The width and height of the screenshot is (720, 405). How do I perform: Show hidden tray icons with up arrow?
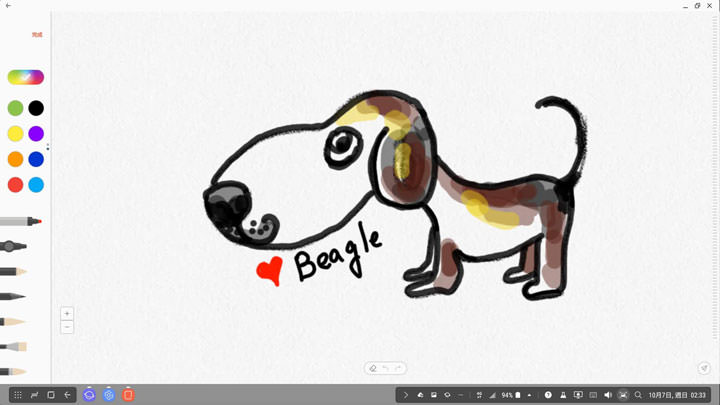point(530,395)
